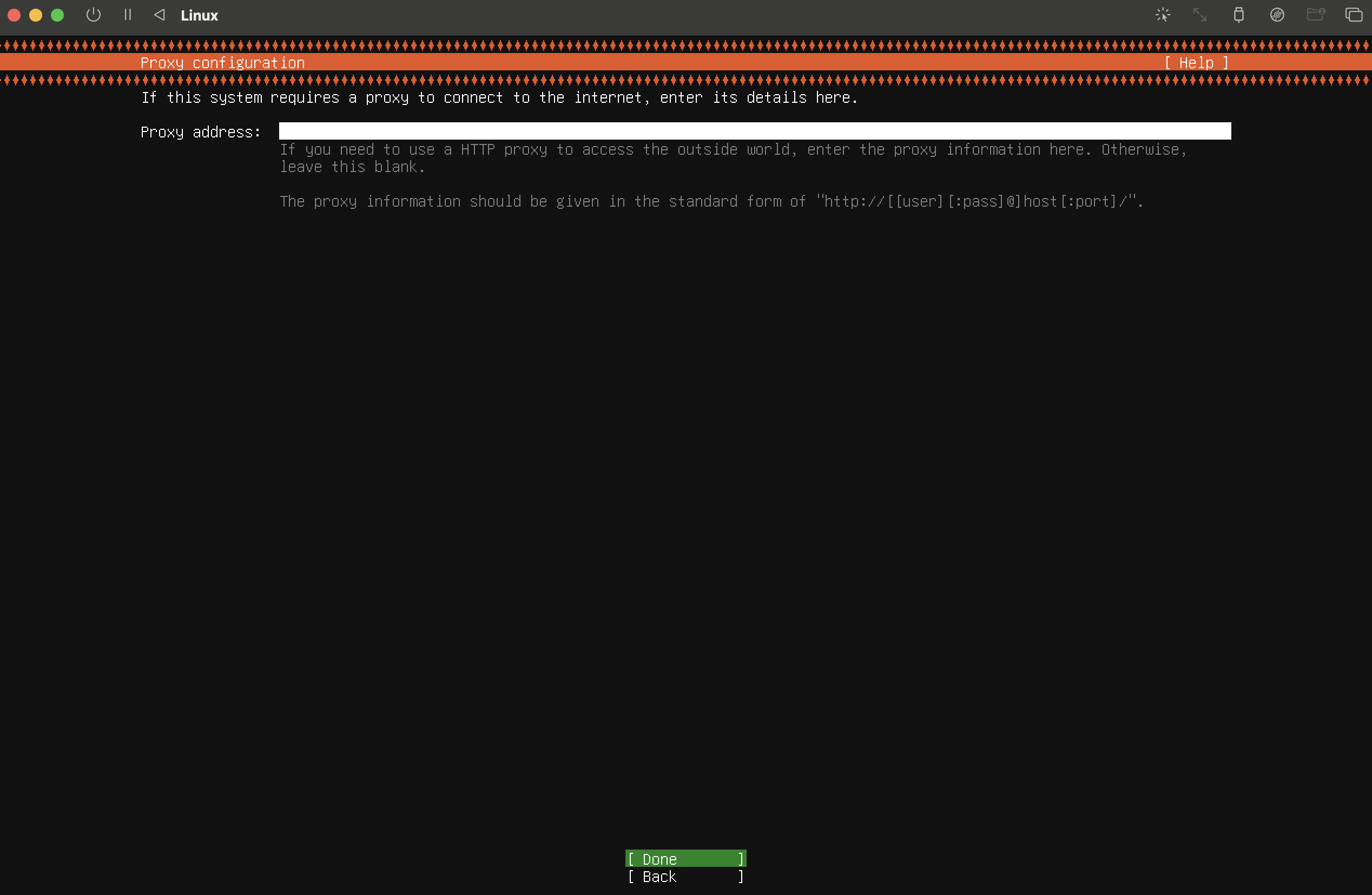The image size is (1372, 895).
Task: Click the pause icon in title bar
Action: click(126, 15)
